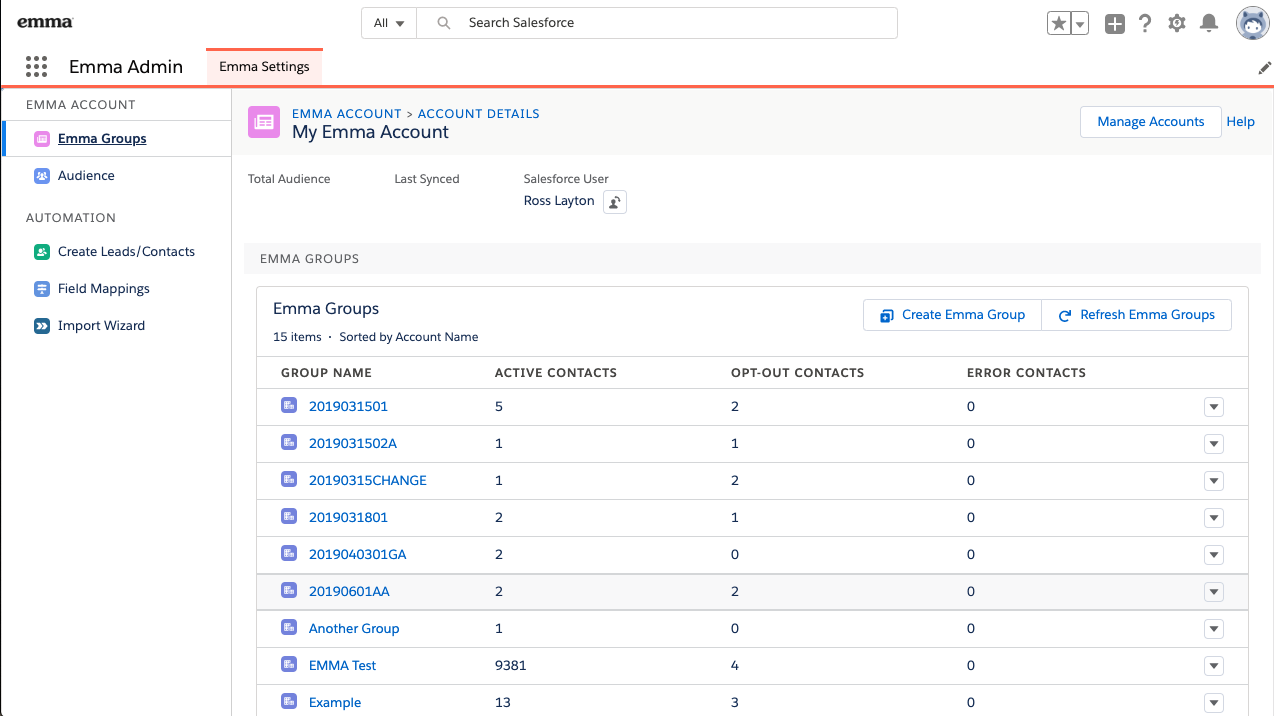Click the Favorites star icon
Screen dimensions: 1274x716
click(x=1059, y=23)
